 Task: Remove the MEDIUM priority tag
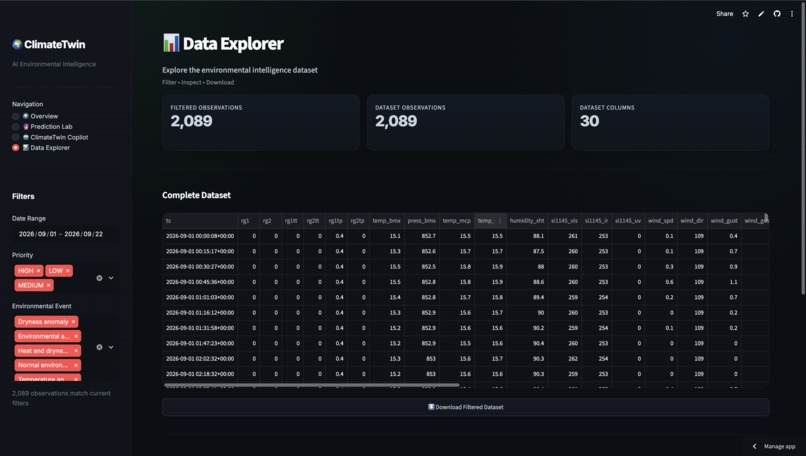pyautogui.click(x=49, y=285)
